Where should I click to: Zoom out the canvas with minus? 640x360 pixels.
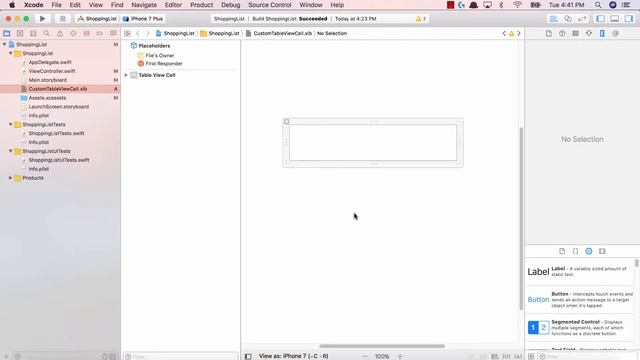(x=364, y=356)
